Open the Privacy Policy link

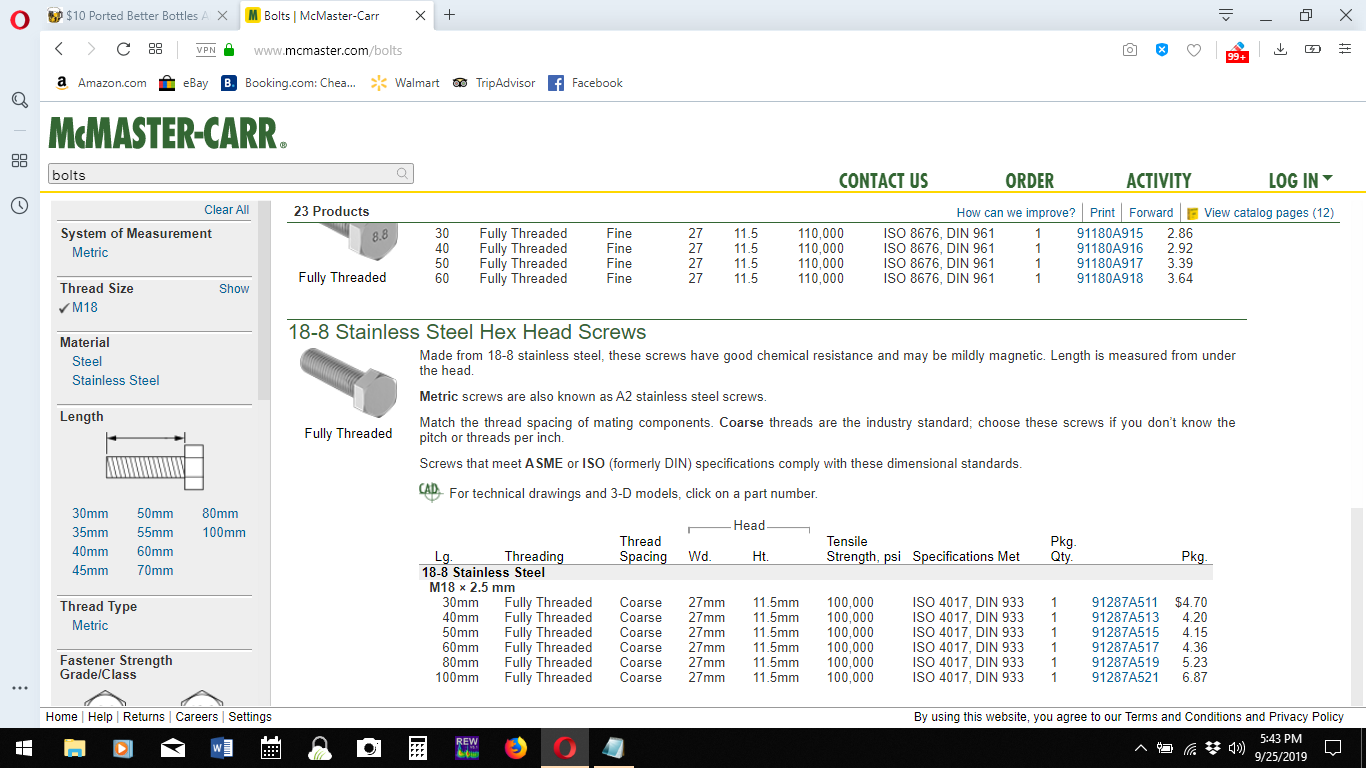pyautogui.click(x=1306, y=716)
